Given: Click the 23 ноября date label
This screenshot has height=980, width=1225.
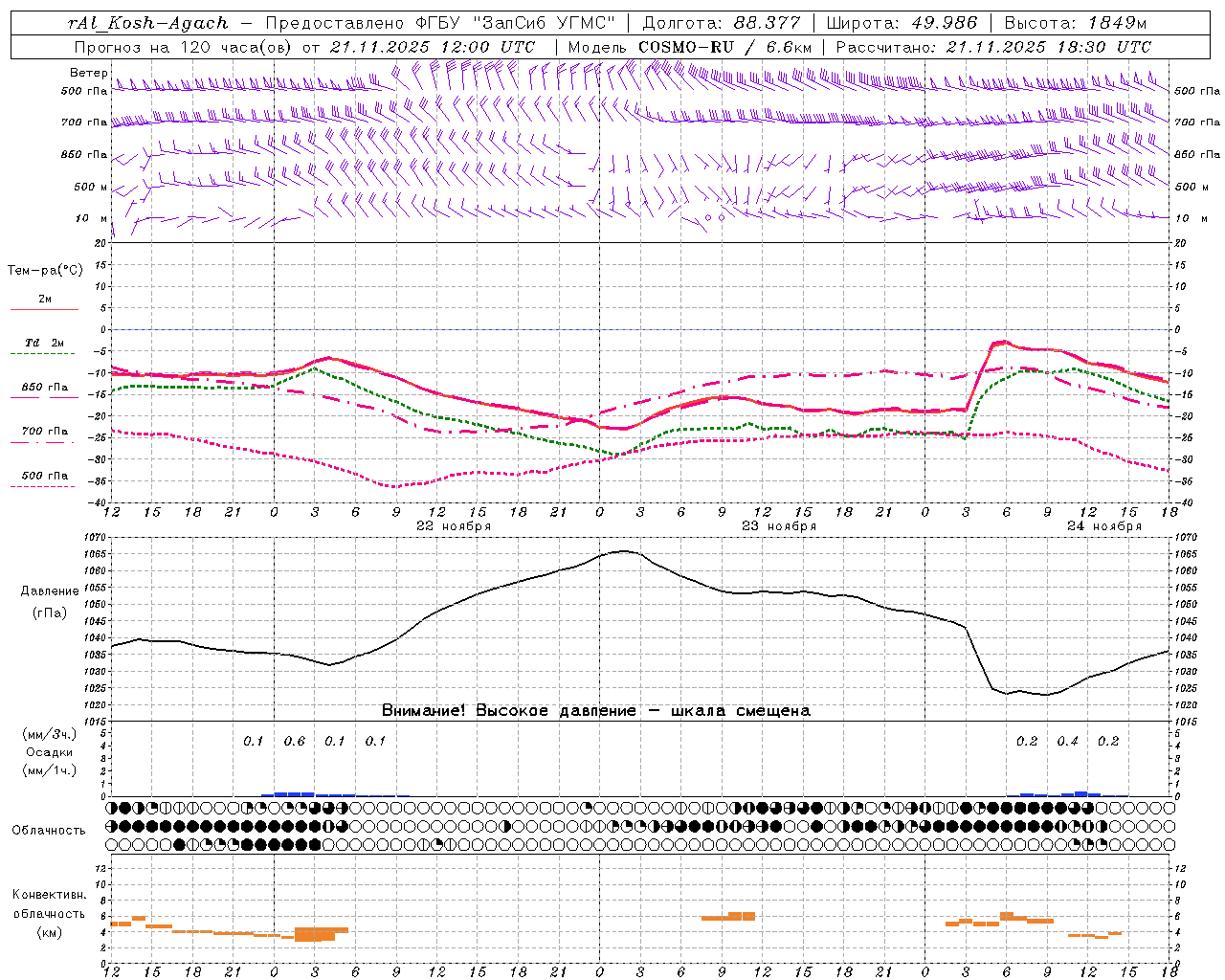Looking at the screenshot, I should [x=779, y=526].
